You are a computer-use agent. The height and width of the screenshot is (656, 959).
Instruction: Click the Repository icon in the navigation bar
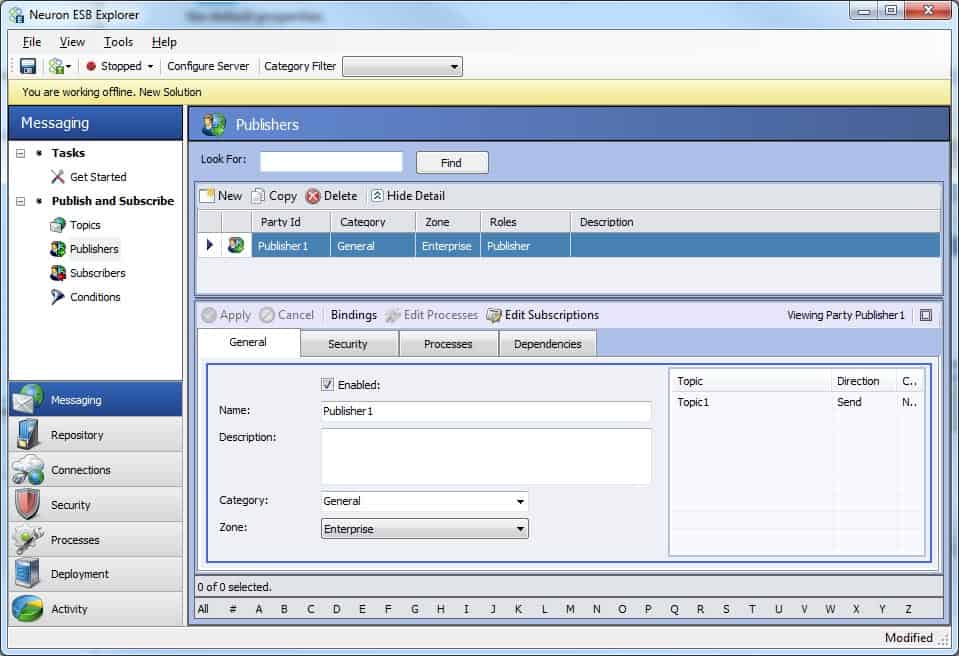[28, 434]
